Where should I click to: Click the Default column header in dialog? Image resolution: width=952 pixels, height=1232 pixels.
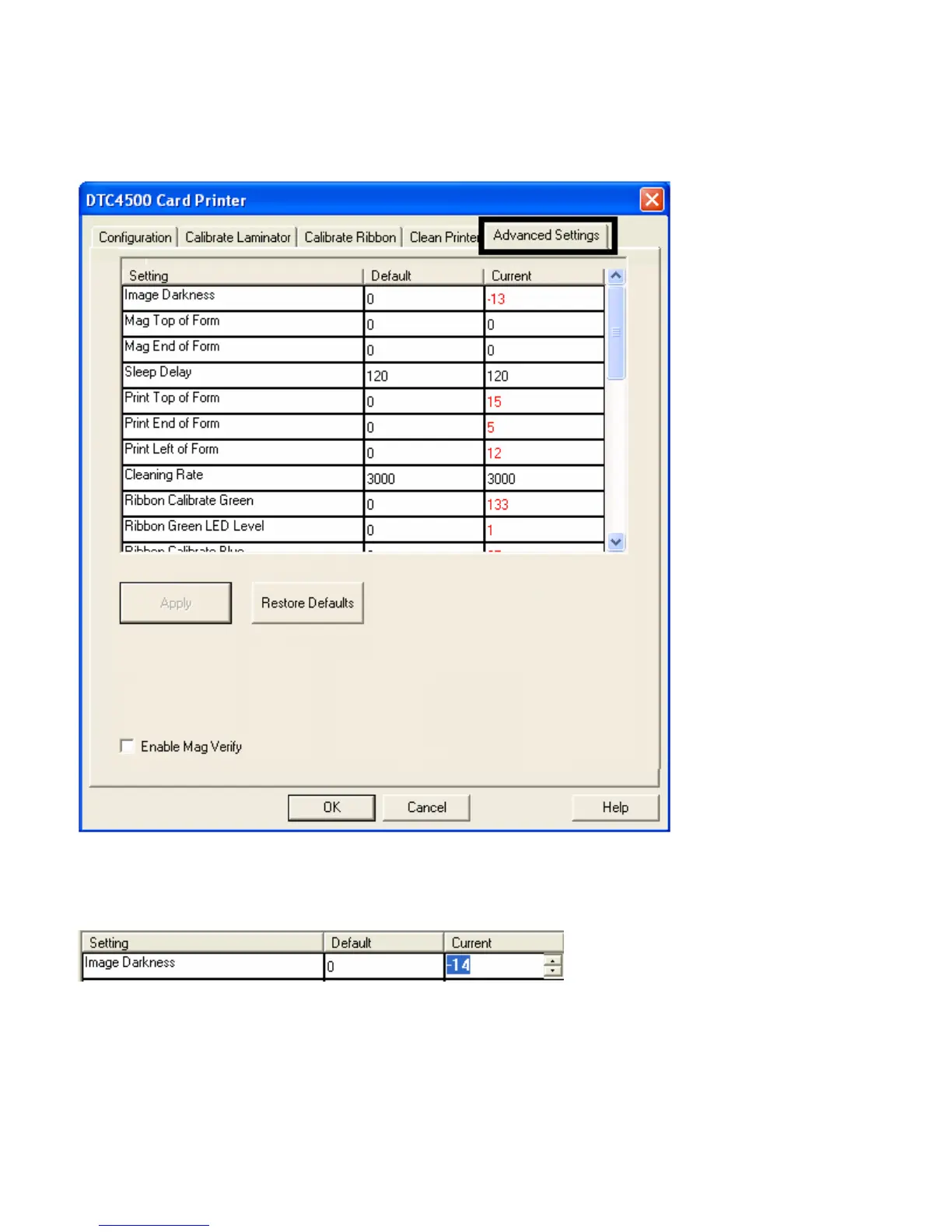tap(424, 275)
